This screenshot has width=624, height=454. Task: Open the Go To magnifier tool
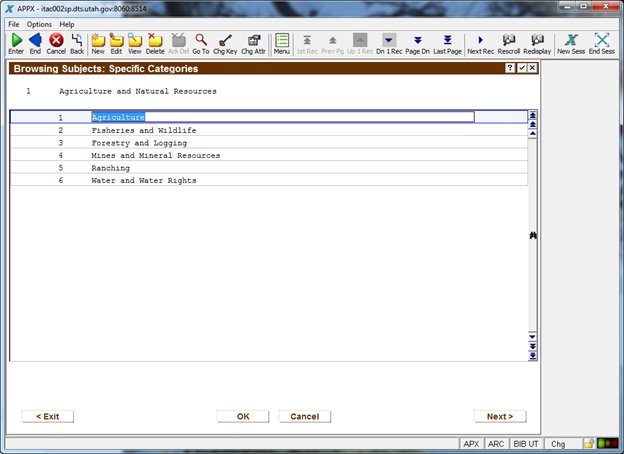click(201, 40)
